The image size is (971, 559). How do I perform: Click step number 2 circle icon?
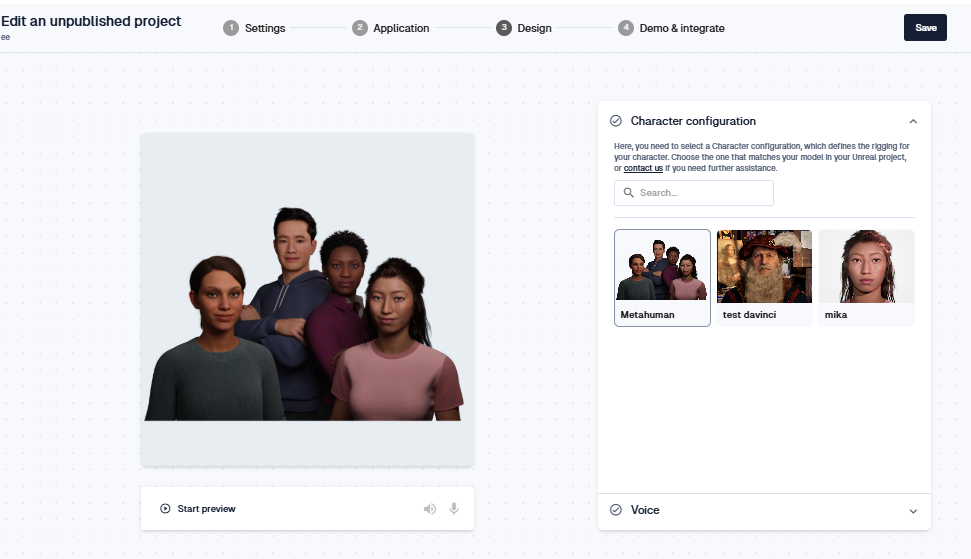click(x=360, y=28)
